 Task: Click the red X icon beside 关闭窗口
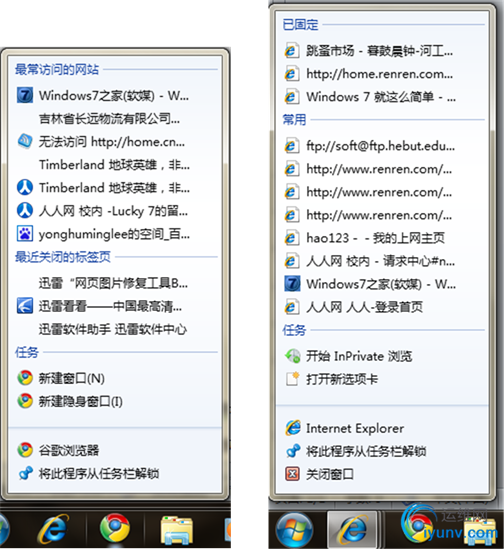[292, 474]
